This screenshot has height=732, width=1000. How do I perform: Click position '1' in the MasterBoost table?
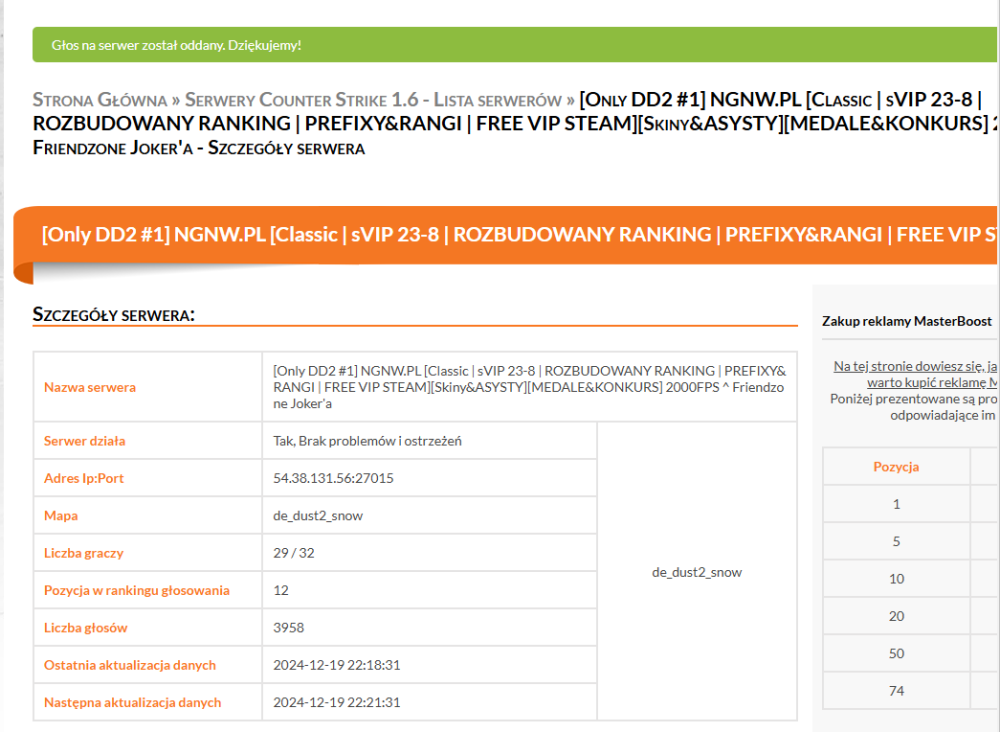click(896, 504)
